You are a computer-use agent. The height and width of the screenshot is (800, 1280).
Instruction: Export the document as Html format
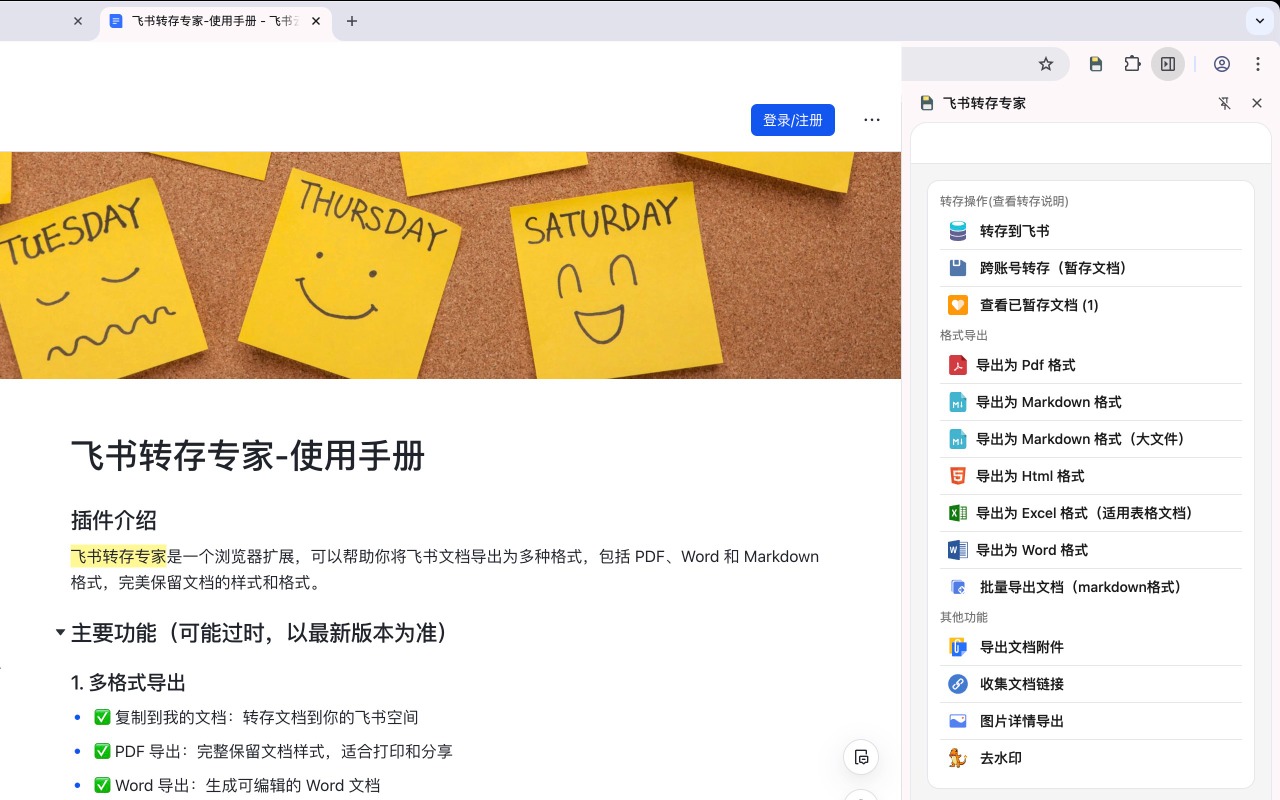tap(1030, 476)
